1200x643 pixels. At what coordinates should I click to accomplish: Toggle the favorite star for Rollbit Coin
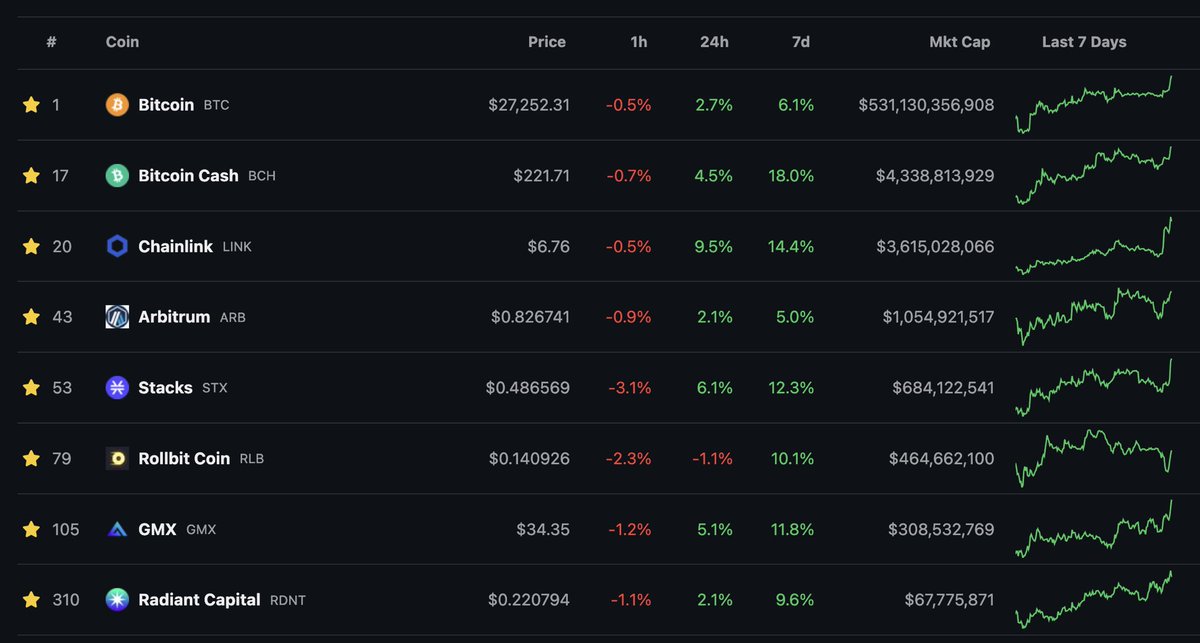click(31, 458)
